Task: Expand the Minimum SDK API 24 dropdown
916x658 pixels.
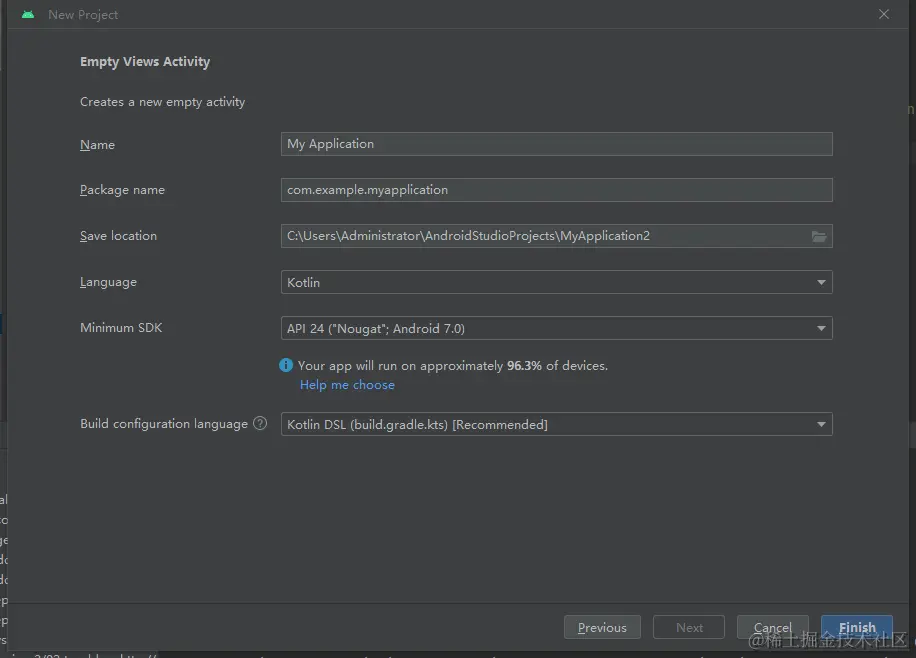Action: pos(556,328)
